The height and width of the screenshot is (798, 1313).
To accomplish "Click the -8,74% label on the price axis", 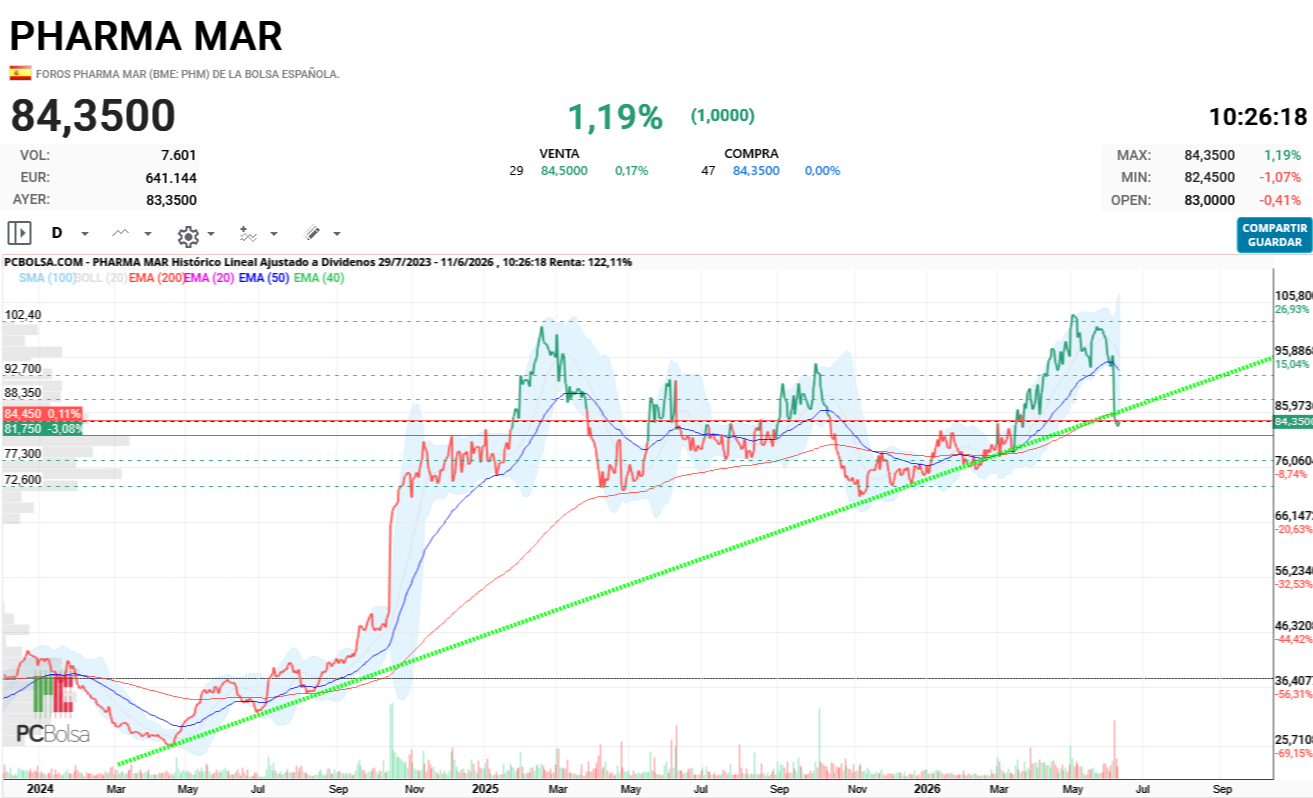I will (1292, 474).
